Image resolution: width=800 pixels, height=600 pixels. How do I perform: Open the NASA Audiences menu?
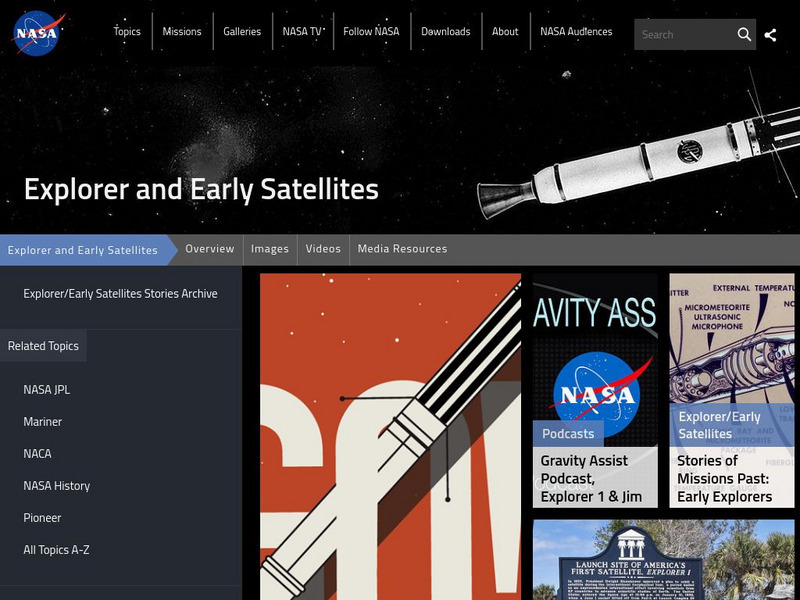tap(575, 31)
